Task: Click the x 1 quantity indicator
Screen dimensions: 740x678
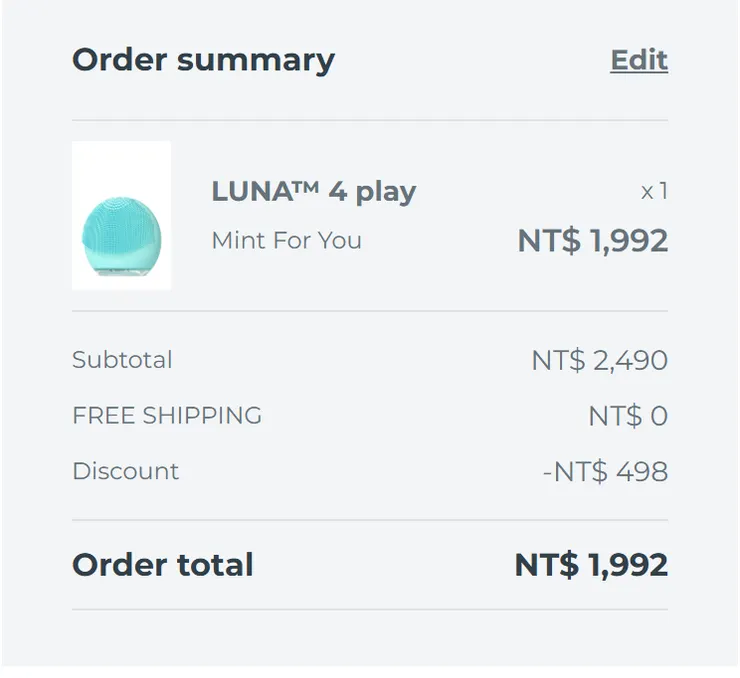Action: coord(654,191)
